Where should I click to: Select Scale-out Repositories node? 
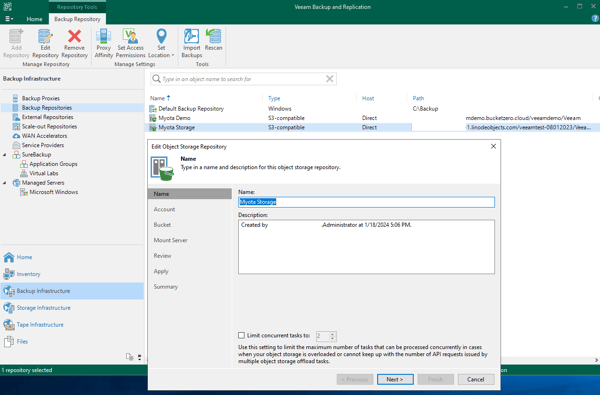(49, 126)
